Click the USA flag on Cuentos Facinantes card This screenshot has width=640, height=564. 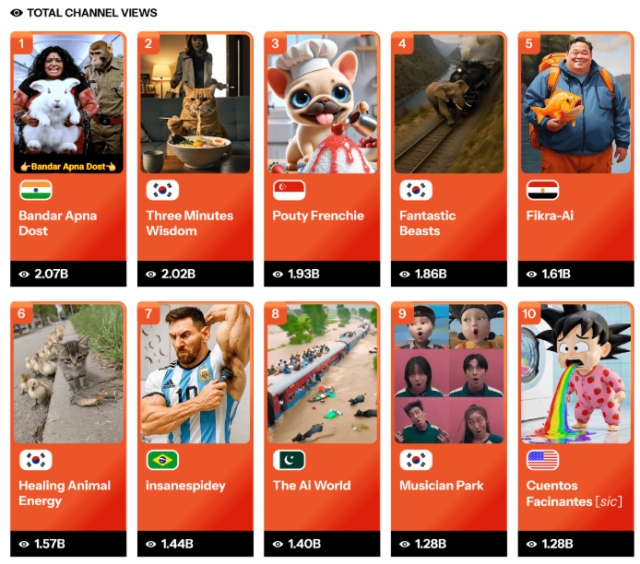coord(542,460)
